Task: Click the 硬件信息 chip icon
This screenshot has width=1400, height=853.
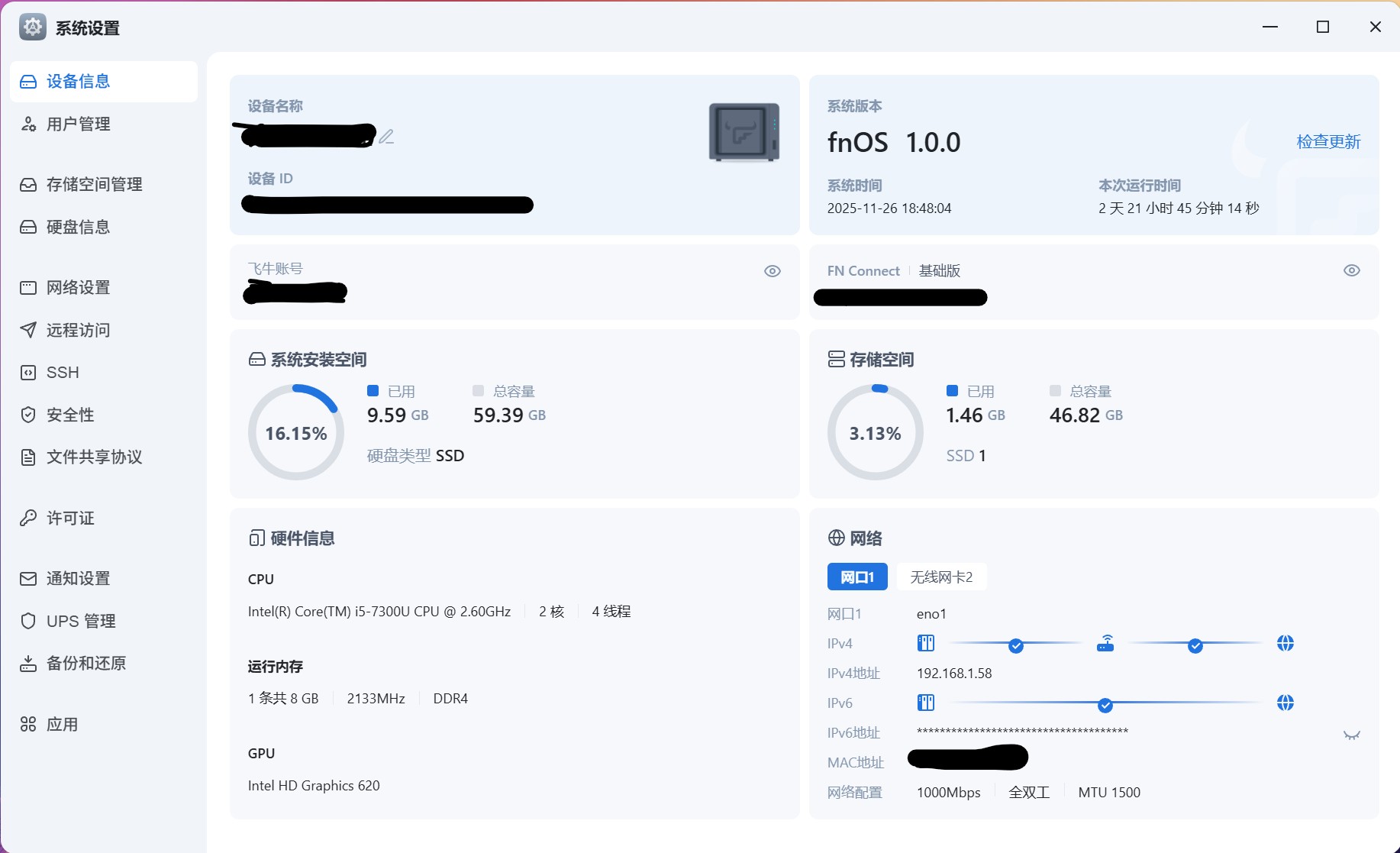Action: tap(257, 538)
